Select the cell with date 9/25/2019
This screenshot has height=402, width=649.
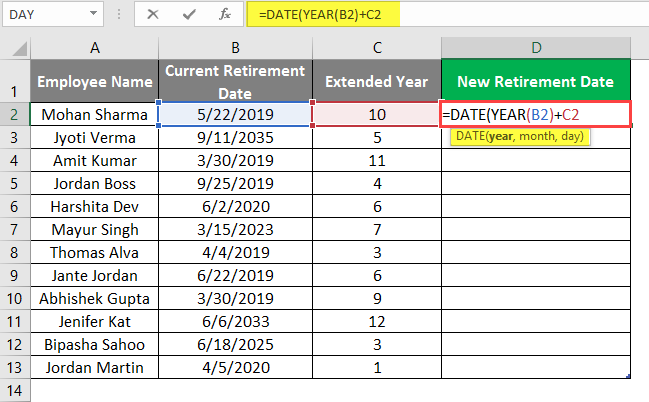(x=235, y=184)
